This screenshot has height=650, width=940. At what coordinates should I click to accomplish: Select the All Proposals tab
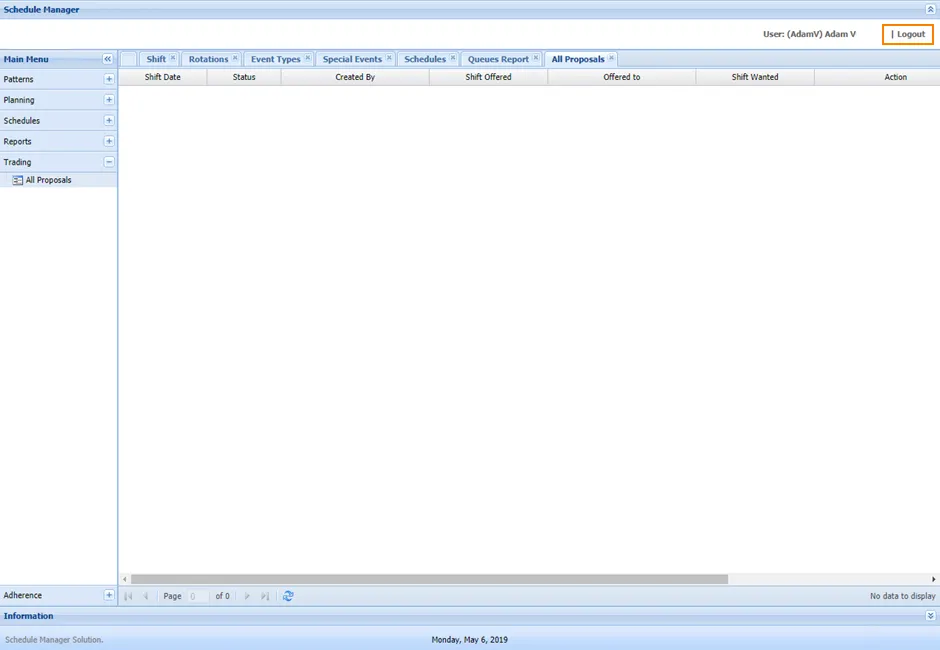pyautogui.click(x=578, y=59)
